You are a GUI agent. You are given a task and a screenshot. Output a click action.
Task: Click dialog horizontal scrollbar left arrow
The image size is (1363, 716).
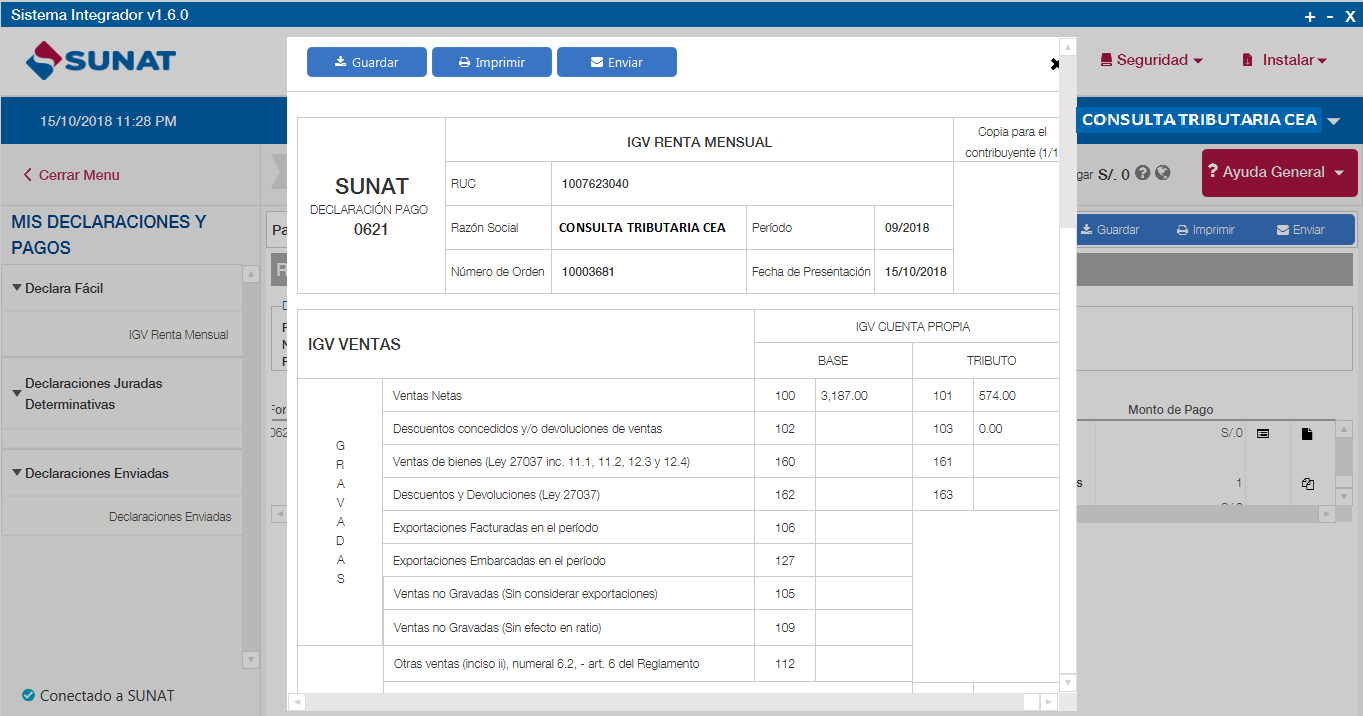click(x=297, y=702)
